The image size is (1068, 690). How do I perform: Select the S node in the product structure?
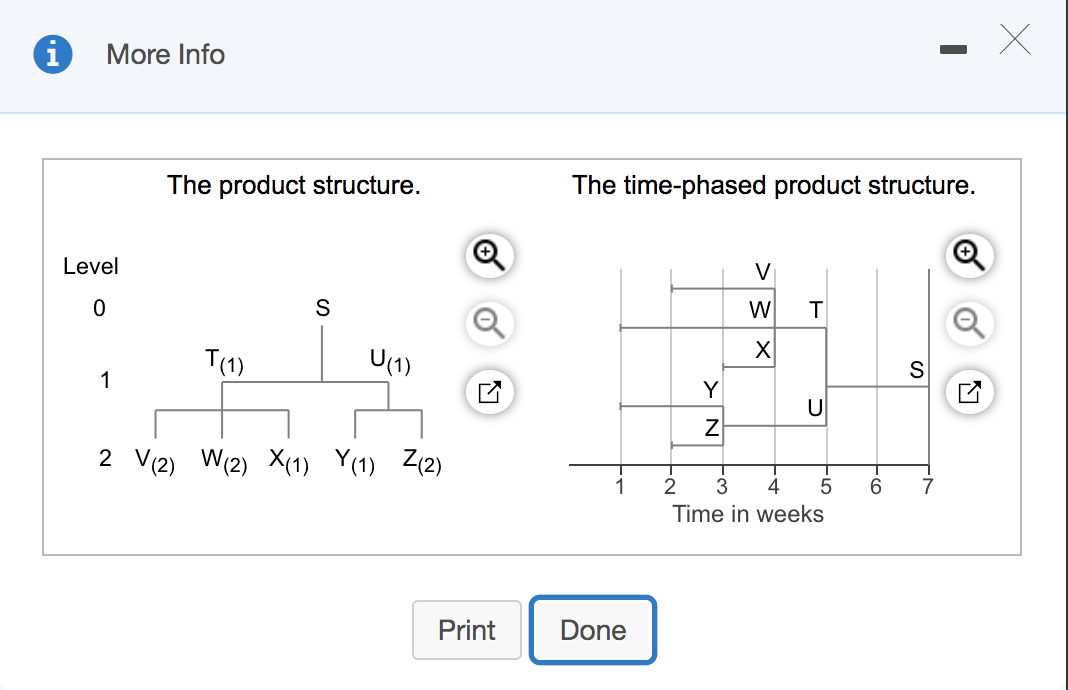(x=321, y=309)
